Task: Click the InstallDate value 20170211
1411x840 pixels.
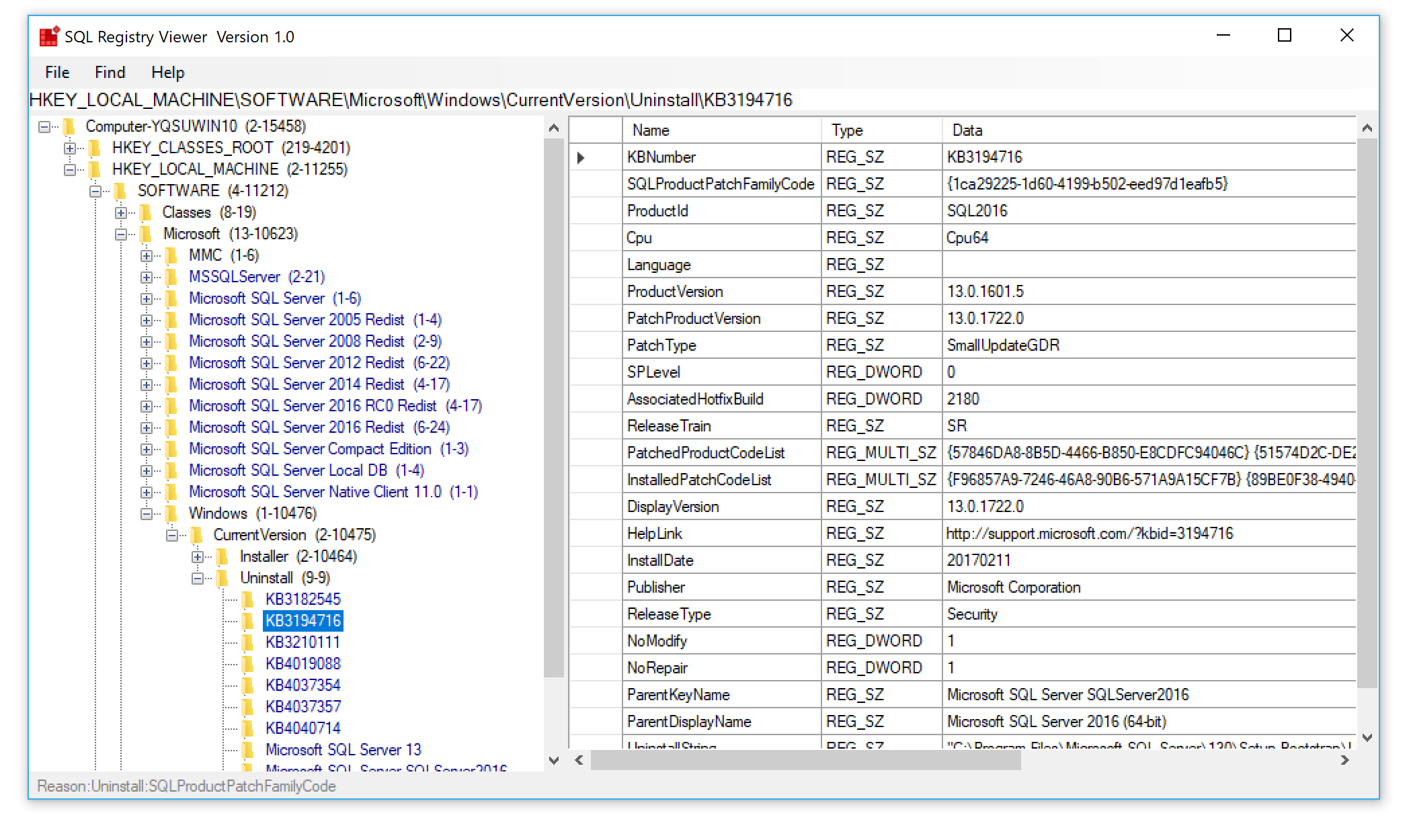Action: pyautogui.click(x=1149, y=560)
